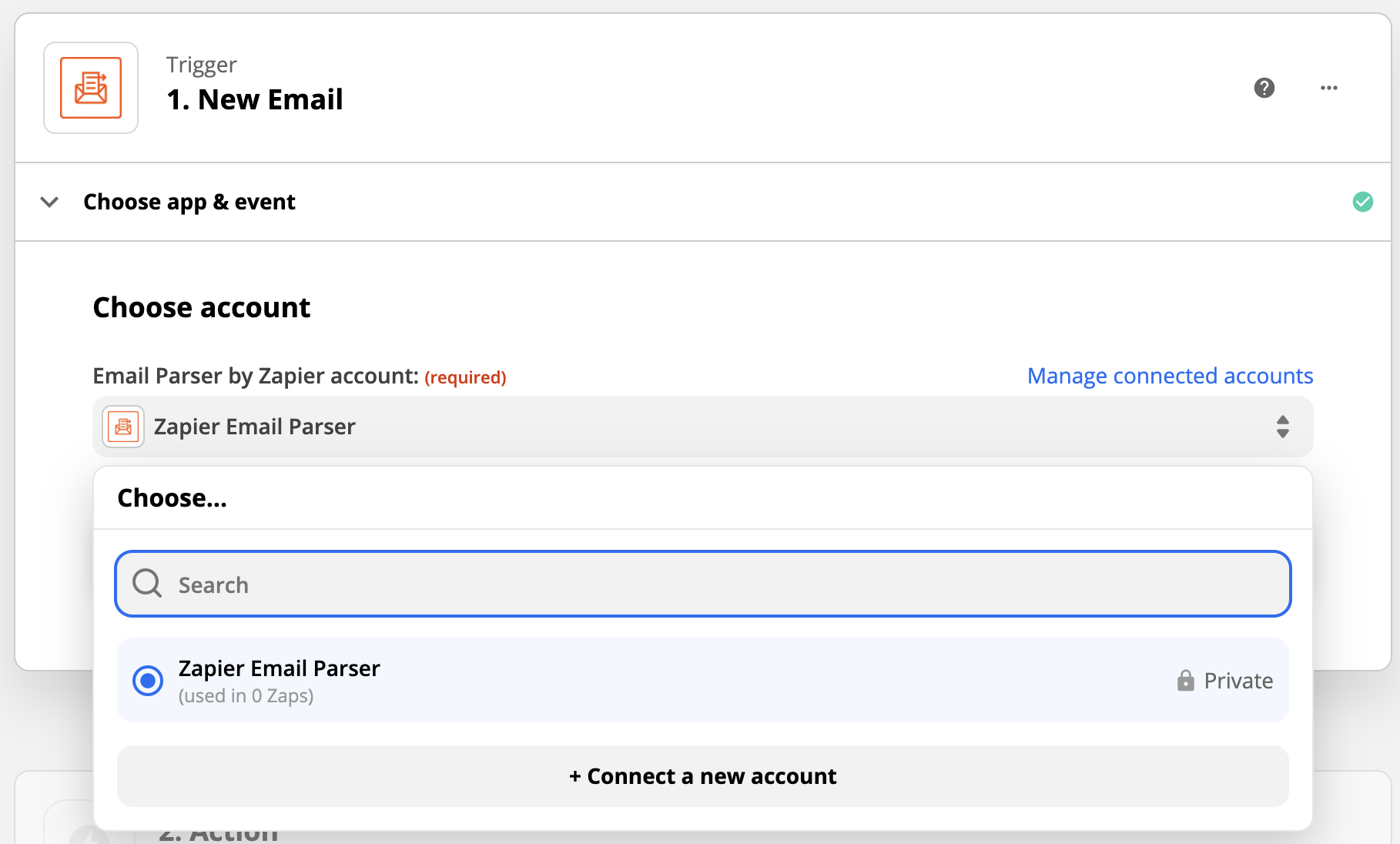Click the 'Choose account' heading
This screenshot has height=844, width=1400.
tap(202, 307)
